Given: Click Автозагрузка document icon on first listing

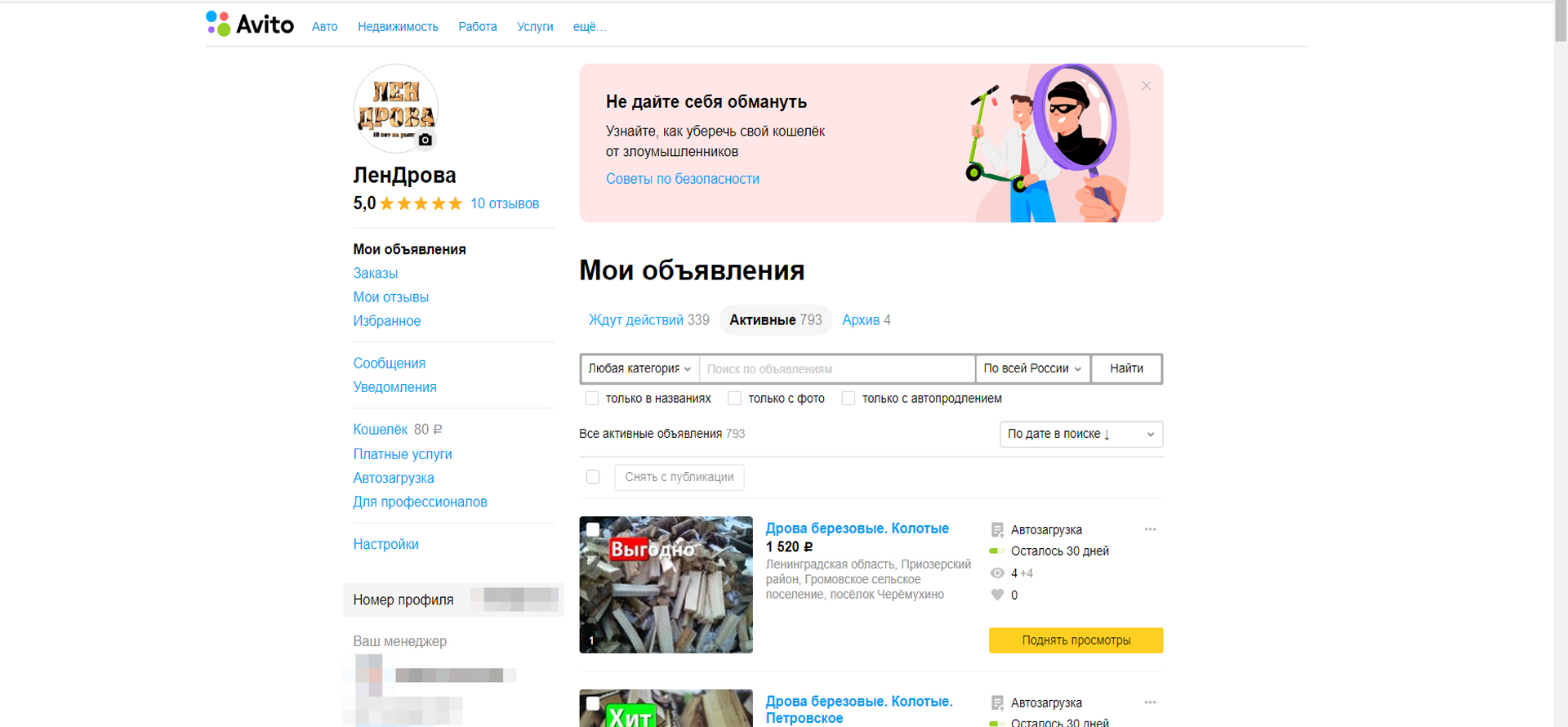Looking at the screenshot, I should [997, 530].
